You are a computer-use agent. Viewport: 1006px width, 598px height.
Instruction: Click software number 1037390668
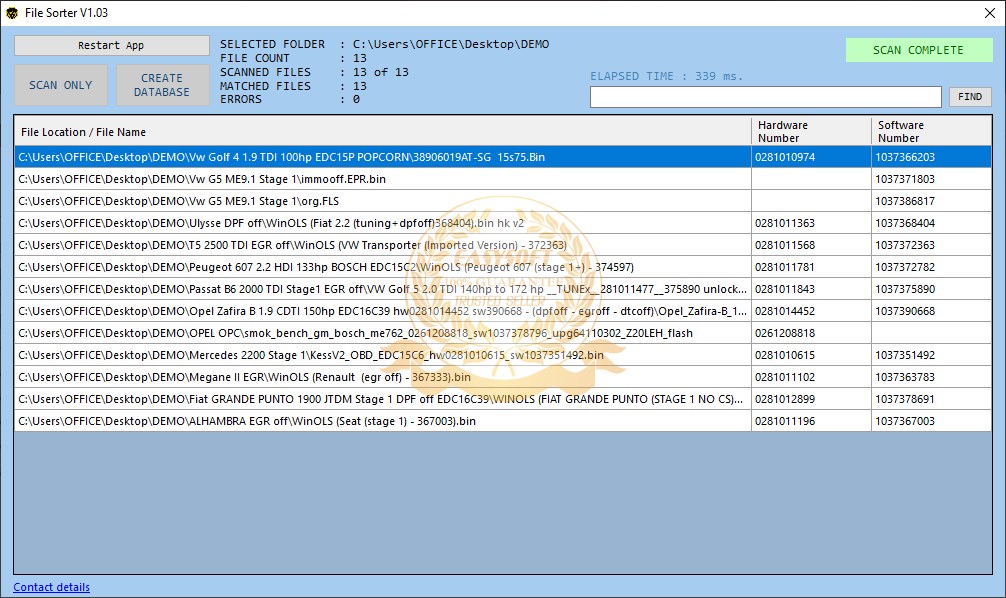(x=905, y=311)
